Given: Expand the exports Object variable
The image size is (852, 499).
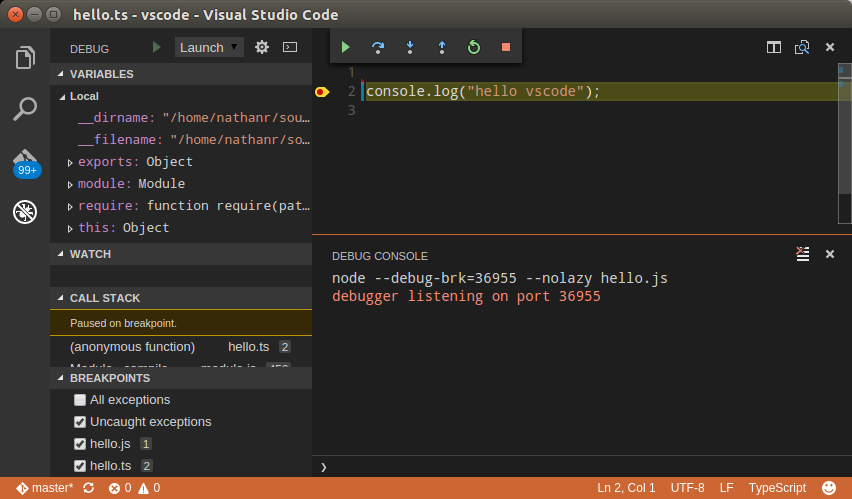Looking at the screenshot, I should click(x=70, y=162).
